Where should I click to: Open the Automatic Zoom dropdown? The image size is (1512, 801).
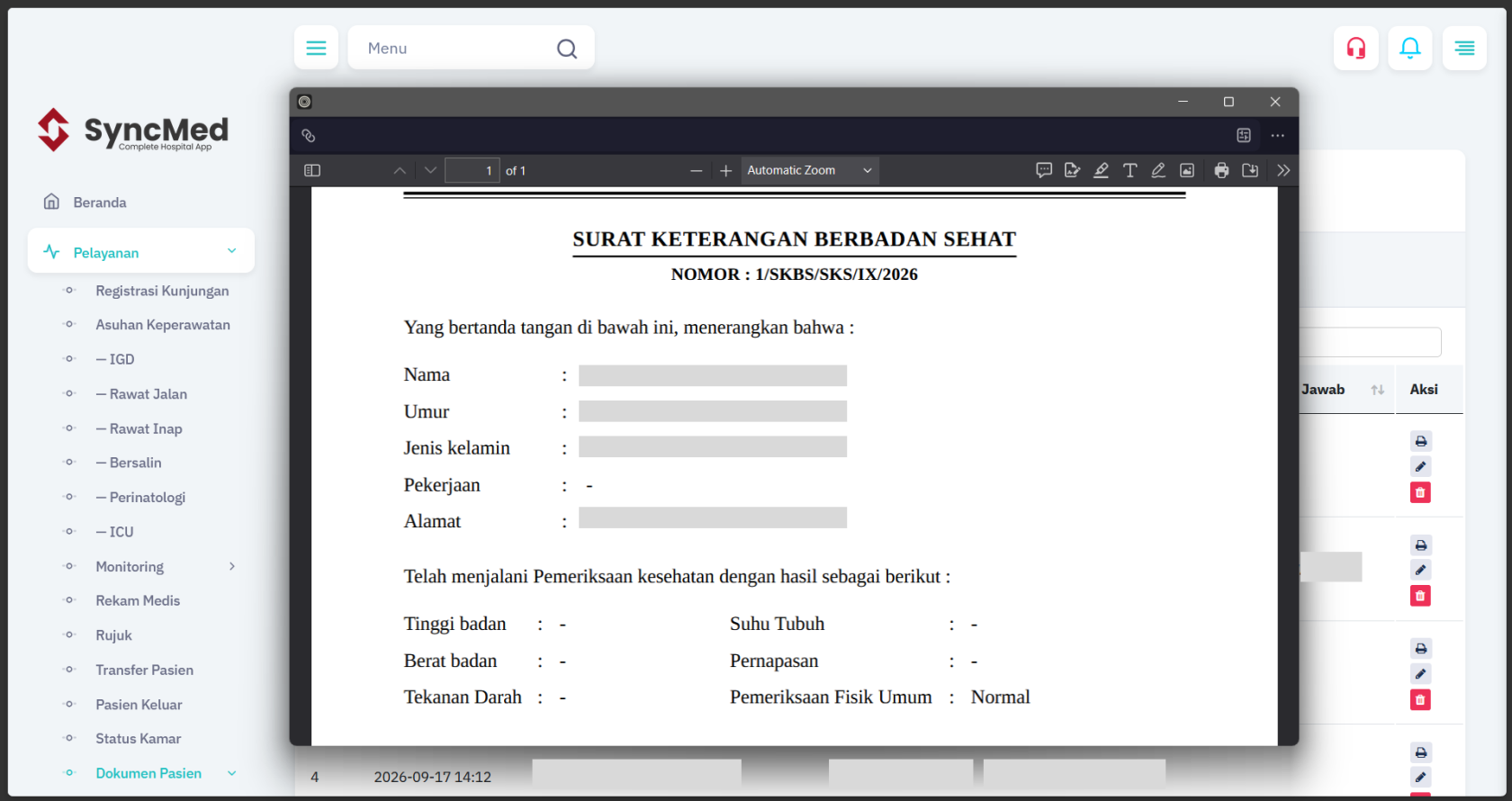click(x=810, y=170)
